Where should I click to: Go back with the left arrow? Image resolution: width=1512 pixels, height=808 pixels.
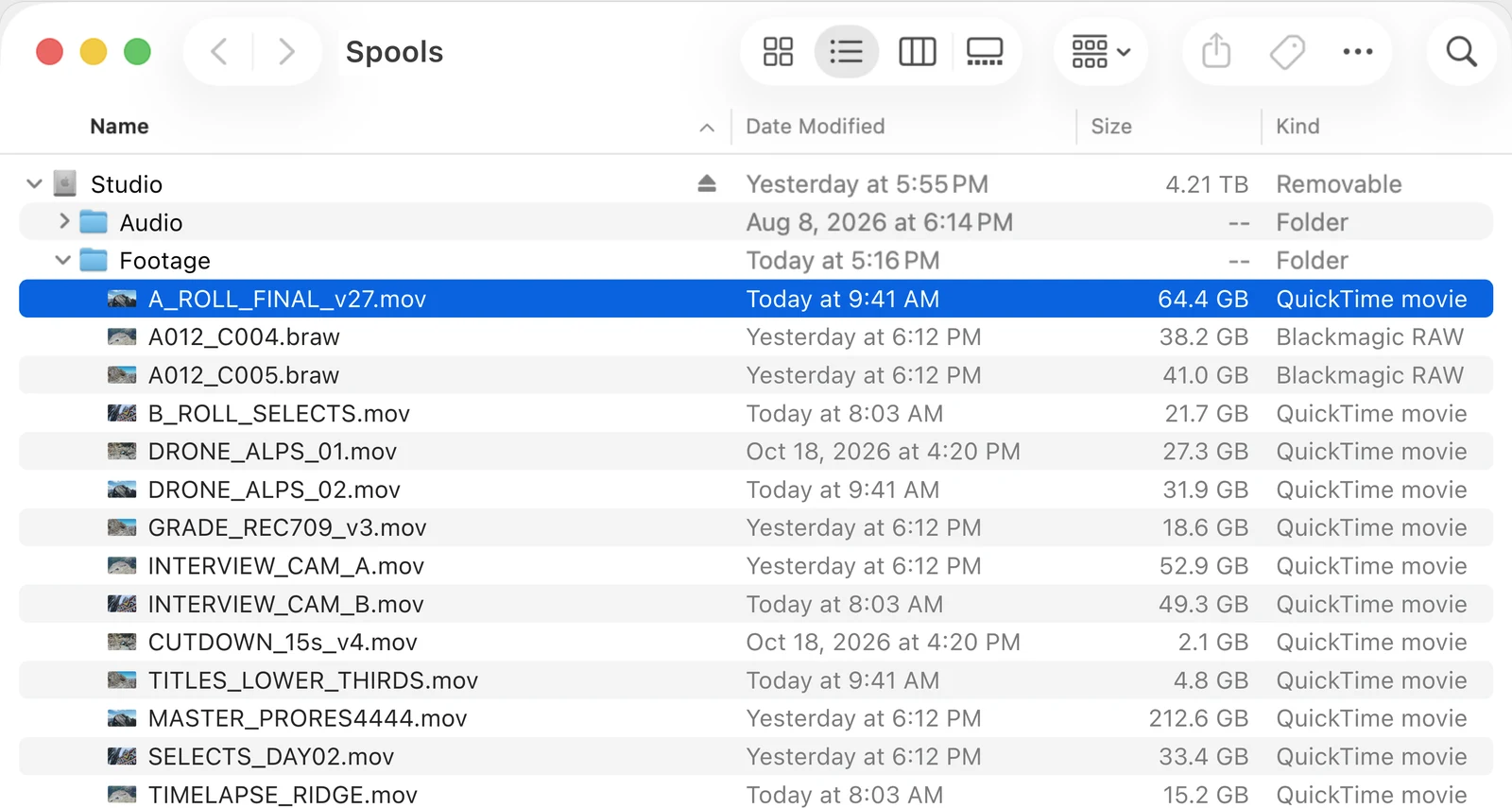click(x=218, y=51)
